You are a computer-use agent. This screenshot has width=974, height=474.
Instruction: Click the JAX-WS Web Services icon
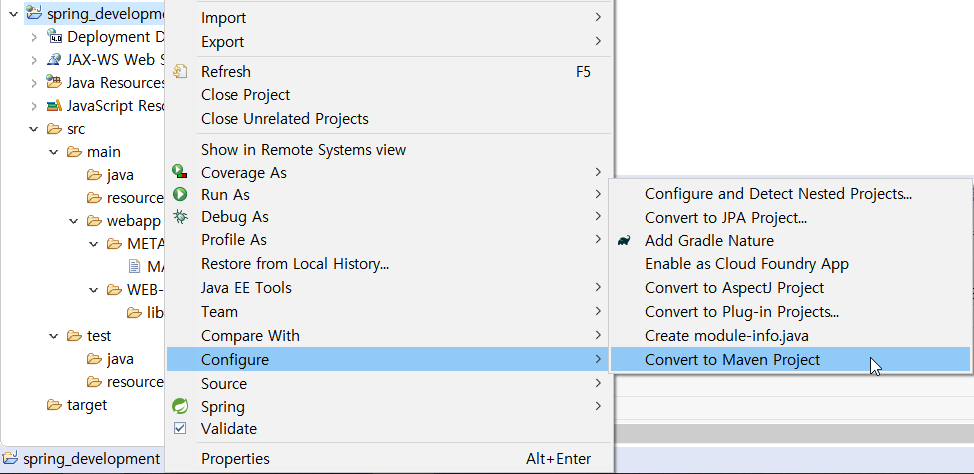pos(54,60)
